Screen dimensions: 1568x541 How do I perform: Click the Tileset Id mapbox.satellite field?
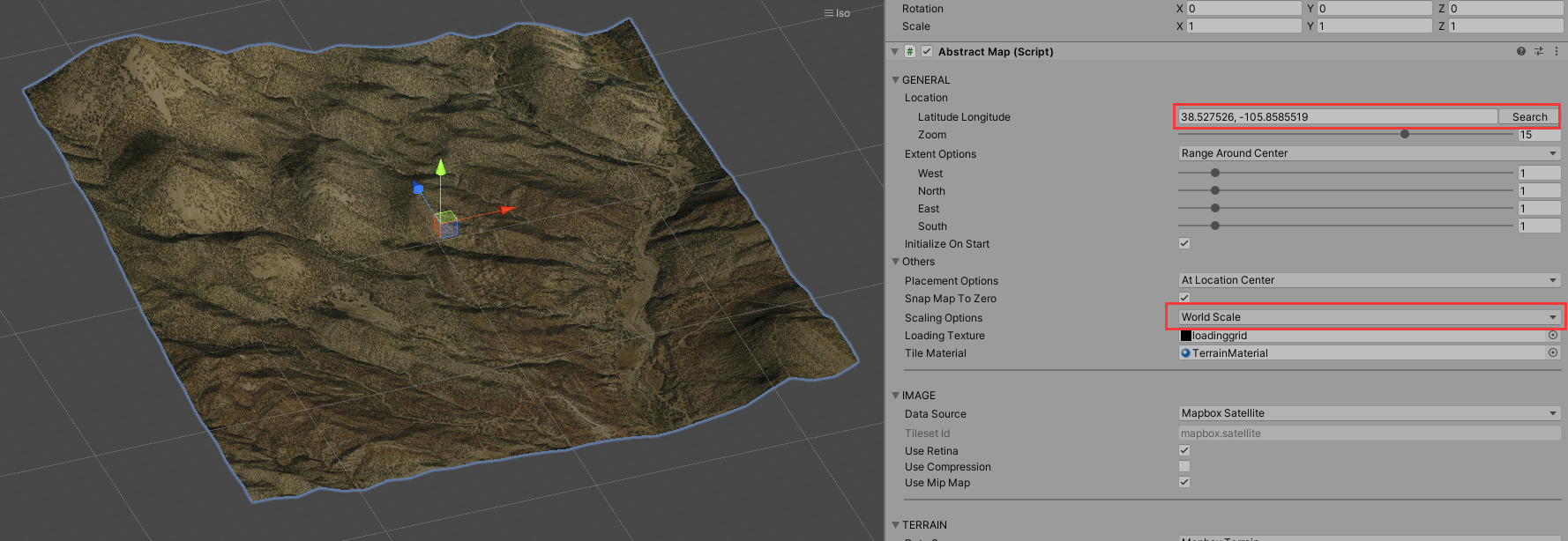pyautogui.click(x=1370, y=433)
